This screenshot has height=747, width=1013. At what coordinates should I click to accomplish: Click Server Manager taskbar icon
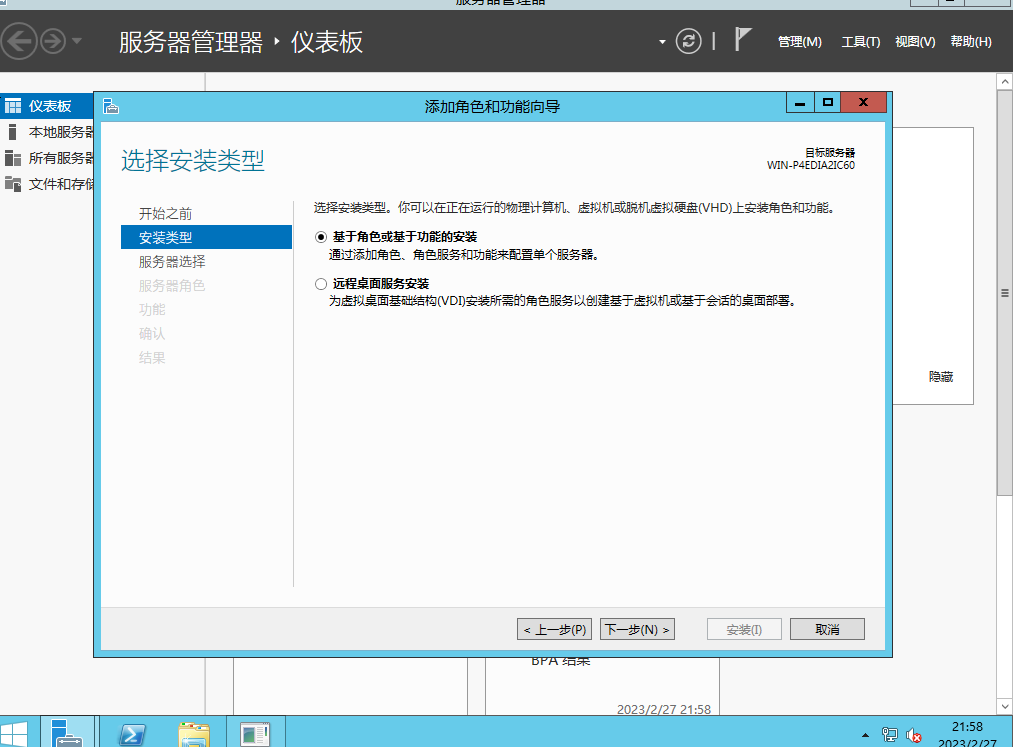coord(68,732)
